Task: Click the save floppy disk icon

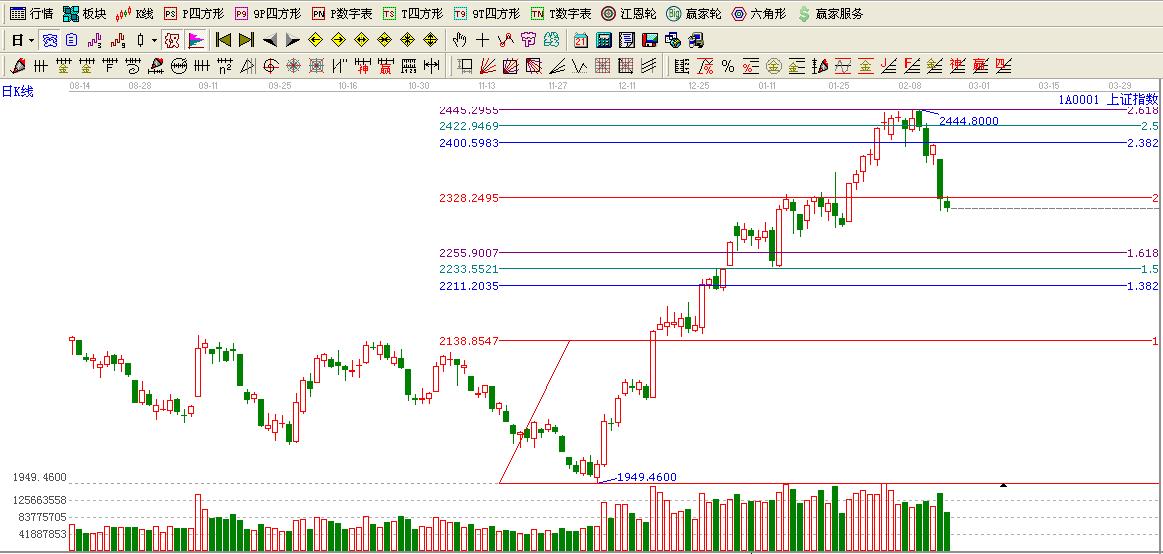Action: click(x=650, y=41)
